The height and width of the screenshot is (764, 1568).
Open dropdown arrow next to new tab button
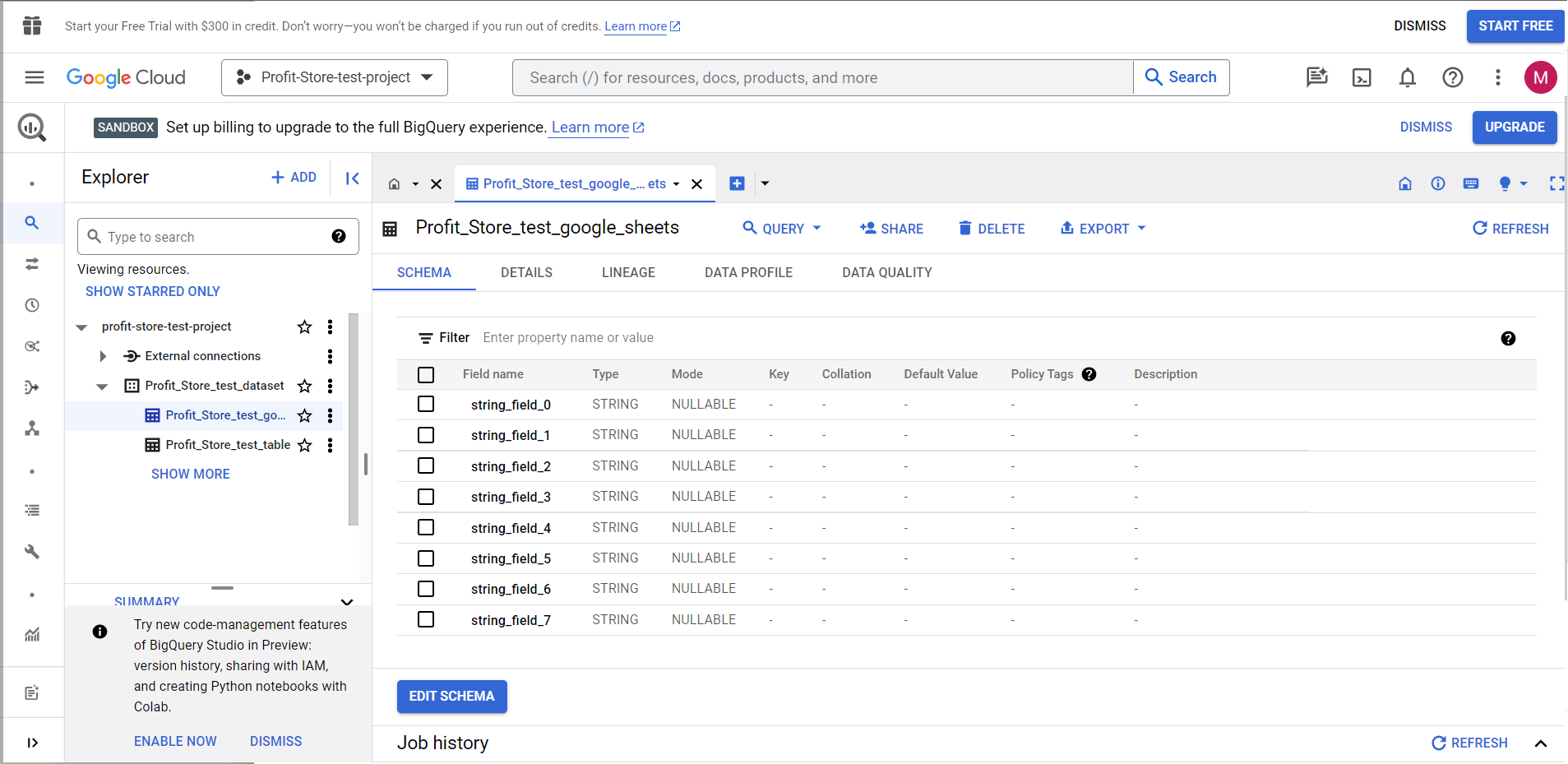click(765, 183)
